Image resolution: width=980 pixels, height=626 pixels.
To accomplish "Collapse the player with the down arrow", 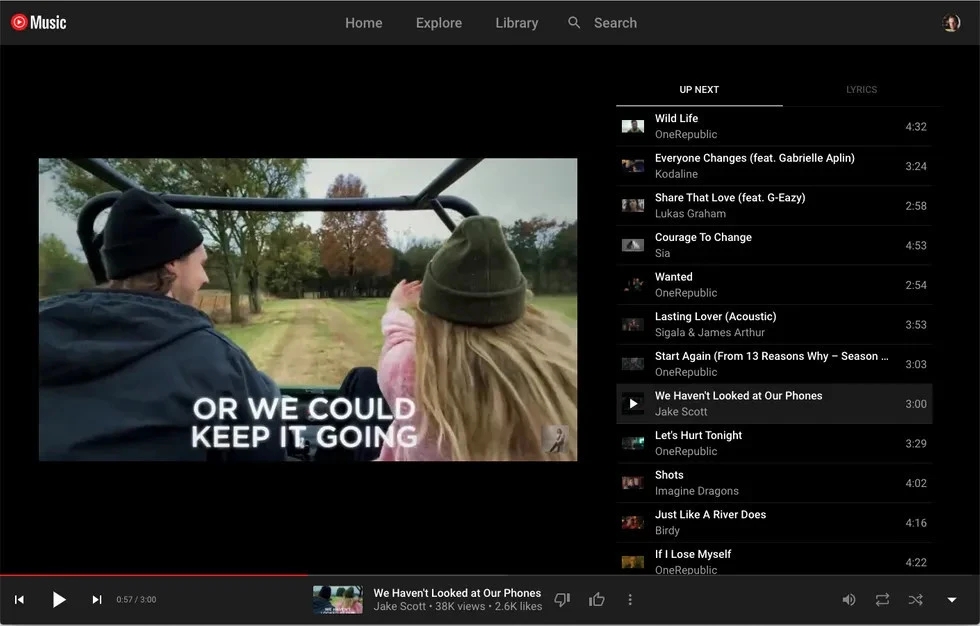I will (x=952, y=600).
